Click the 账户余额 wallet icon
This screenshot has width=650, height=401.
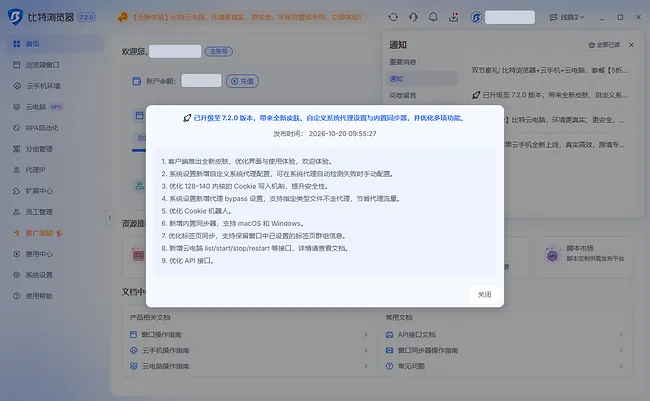[136, 81]
